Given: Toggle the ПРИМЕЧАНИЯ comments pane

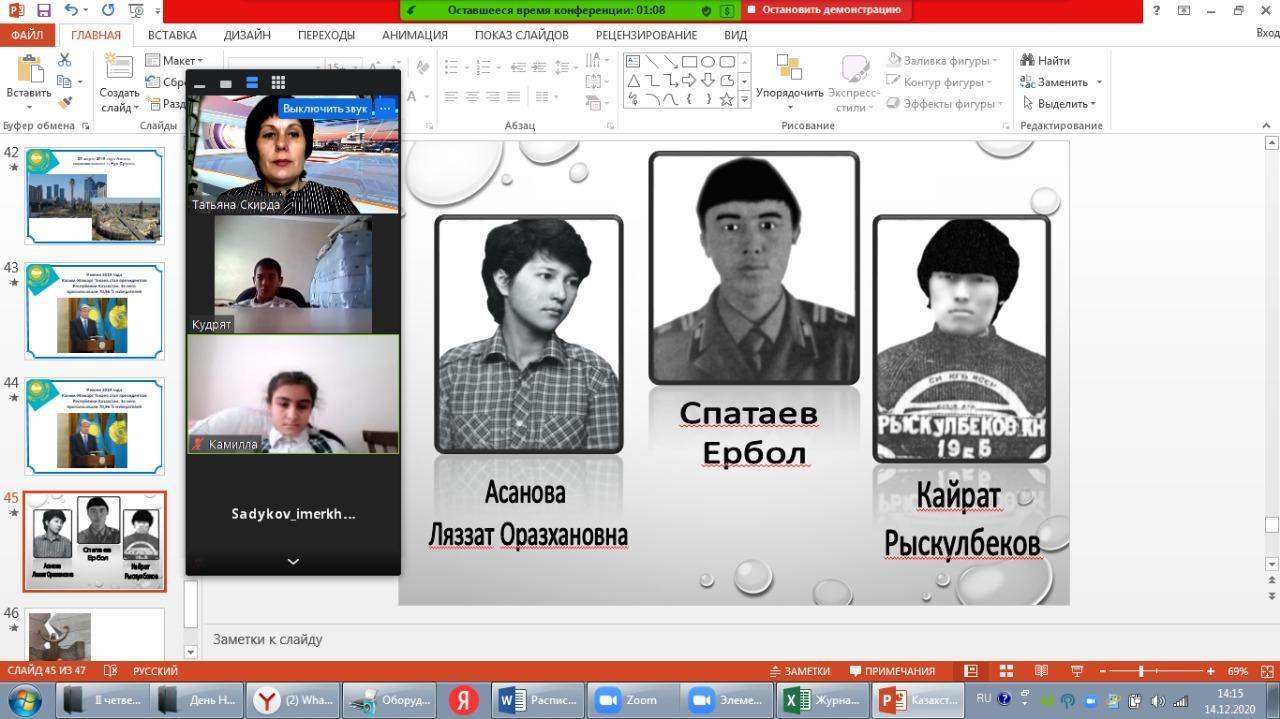Looking at the screenshot, I should (892, 671).
